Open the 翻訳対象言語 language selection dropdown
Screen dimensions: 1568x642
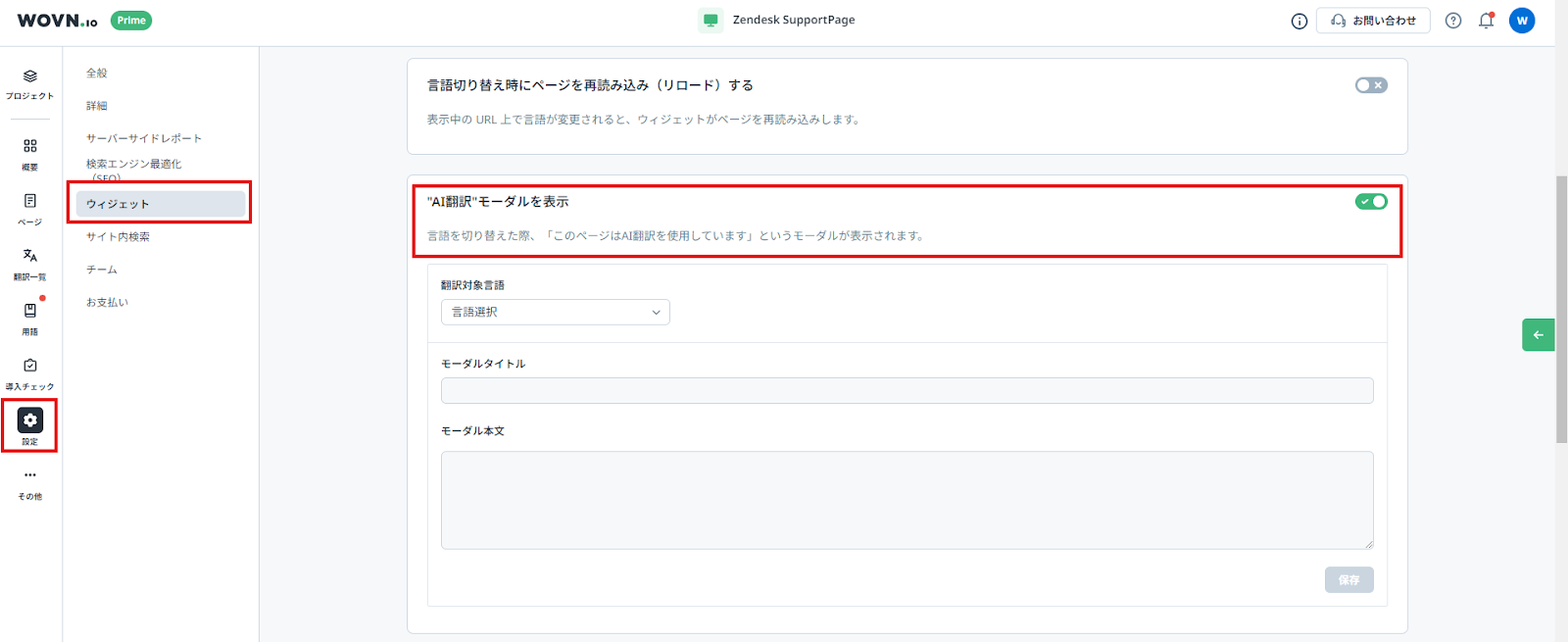pyautogui.click(x=555, y=312)
